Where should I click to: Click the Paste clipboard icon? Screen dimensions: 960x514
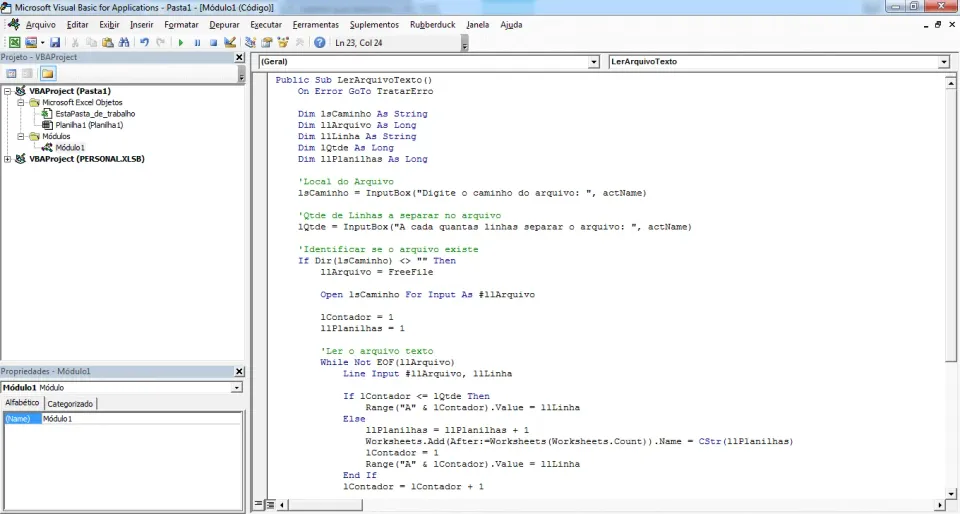pos(108,42)
